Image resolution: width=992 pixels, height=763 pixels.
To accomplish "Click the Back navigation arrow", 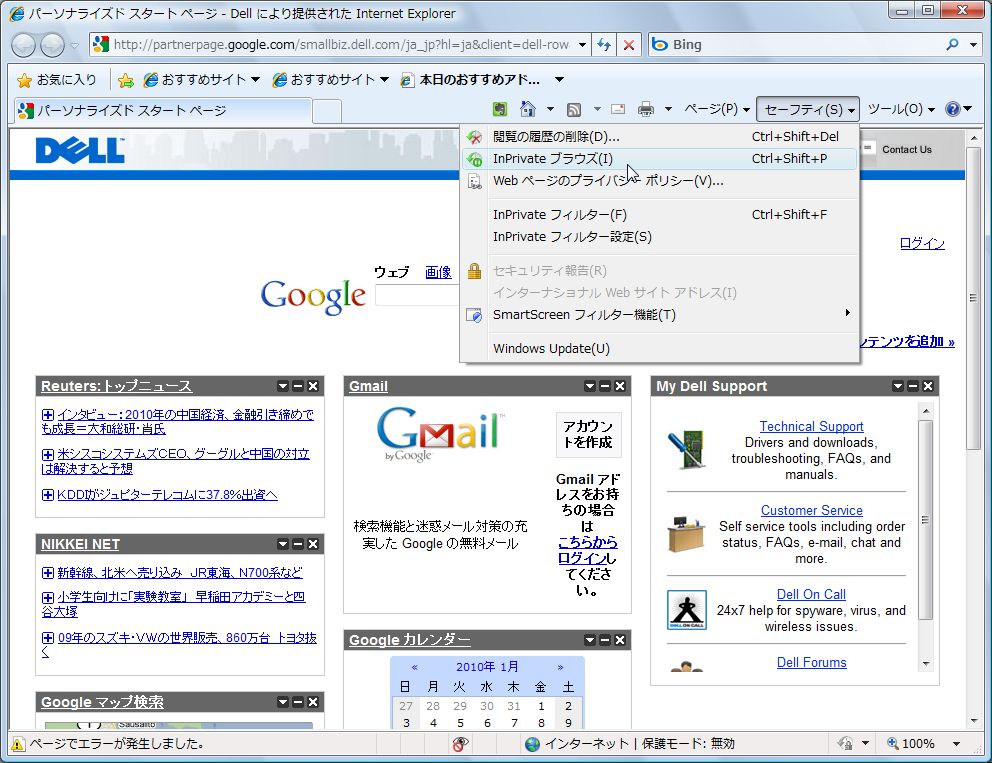I will (24, 45).
